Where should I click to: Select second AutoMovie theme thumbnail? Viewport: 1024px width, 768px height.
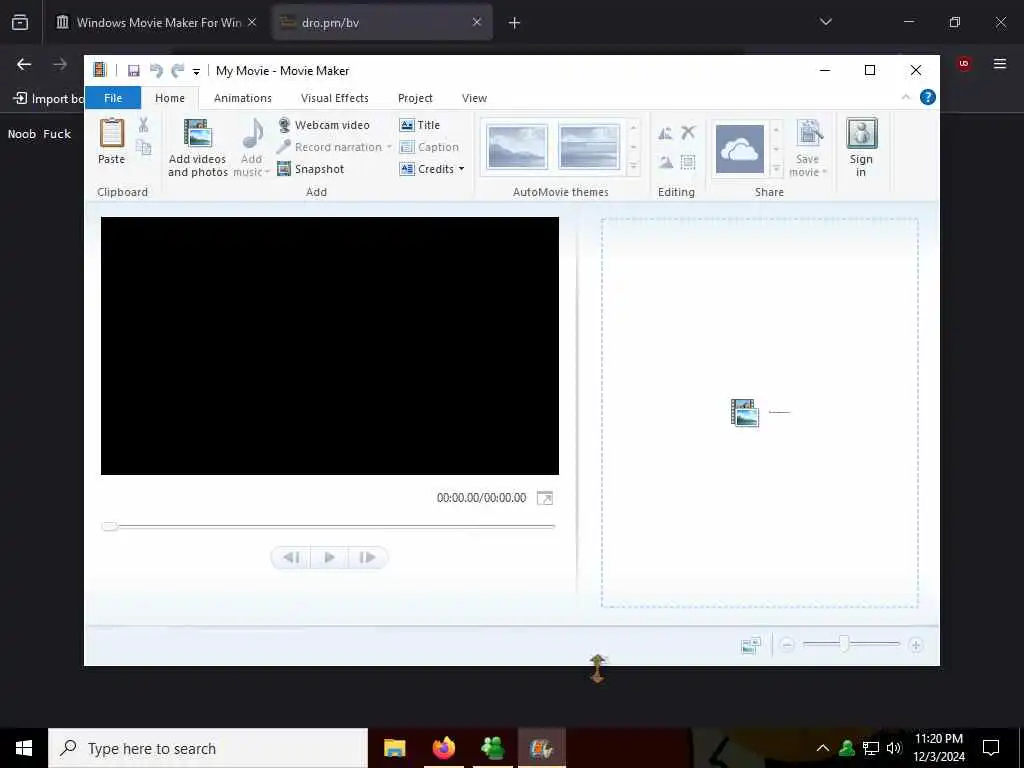click(x=589, y=147)
